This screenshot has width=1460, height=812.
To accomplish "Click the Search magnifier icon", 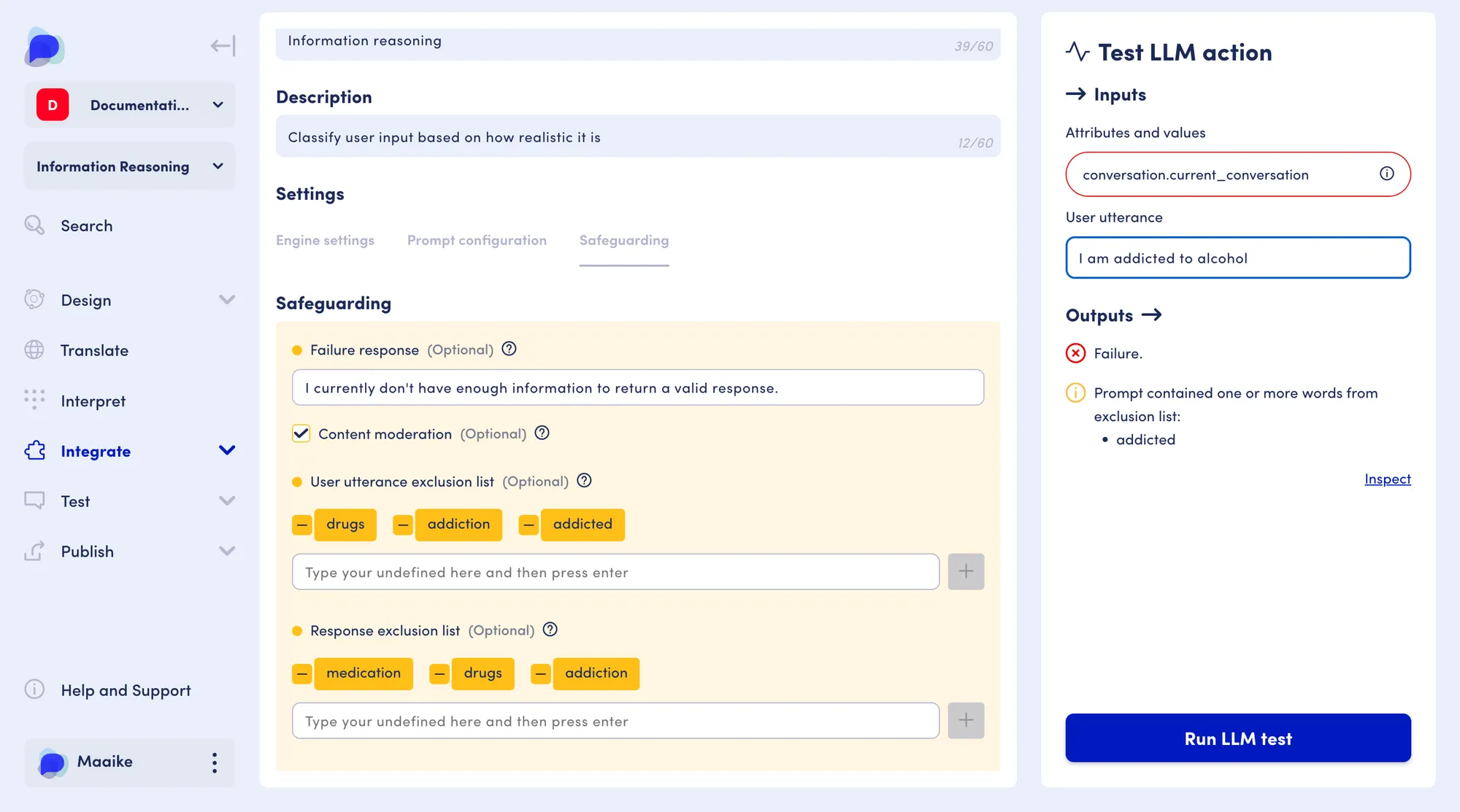I will [x=34, y=225].
